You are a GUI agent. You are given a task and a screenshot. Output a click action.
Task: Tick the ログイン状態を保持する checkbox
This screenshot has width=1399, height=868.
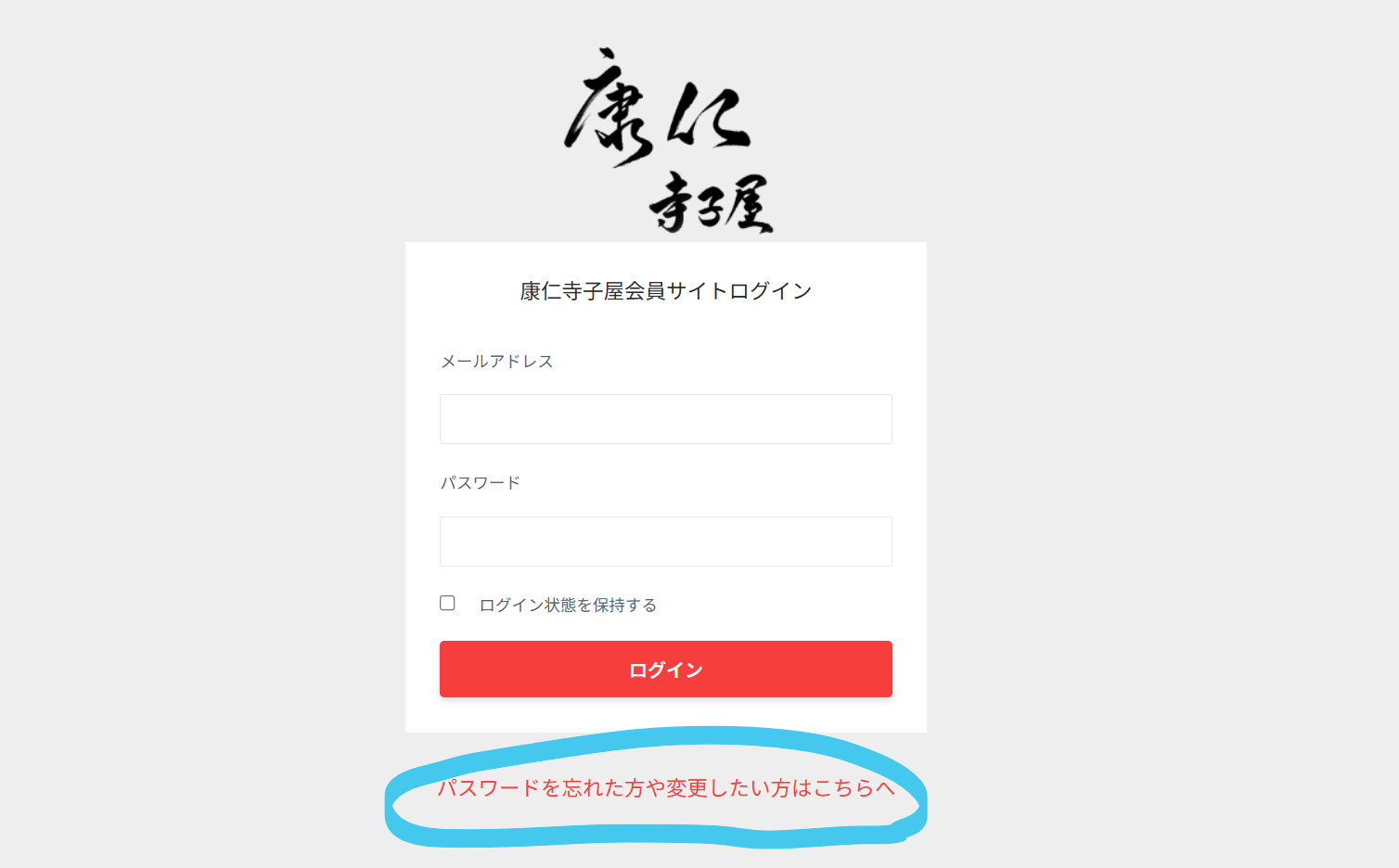coord(447,603)
